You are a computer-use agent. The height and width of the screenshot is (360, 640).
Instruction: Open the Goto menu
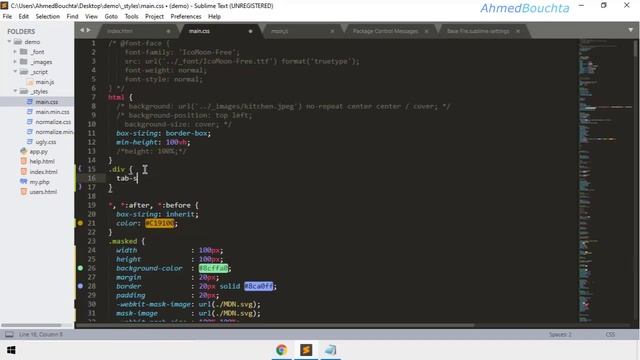111,16
